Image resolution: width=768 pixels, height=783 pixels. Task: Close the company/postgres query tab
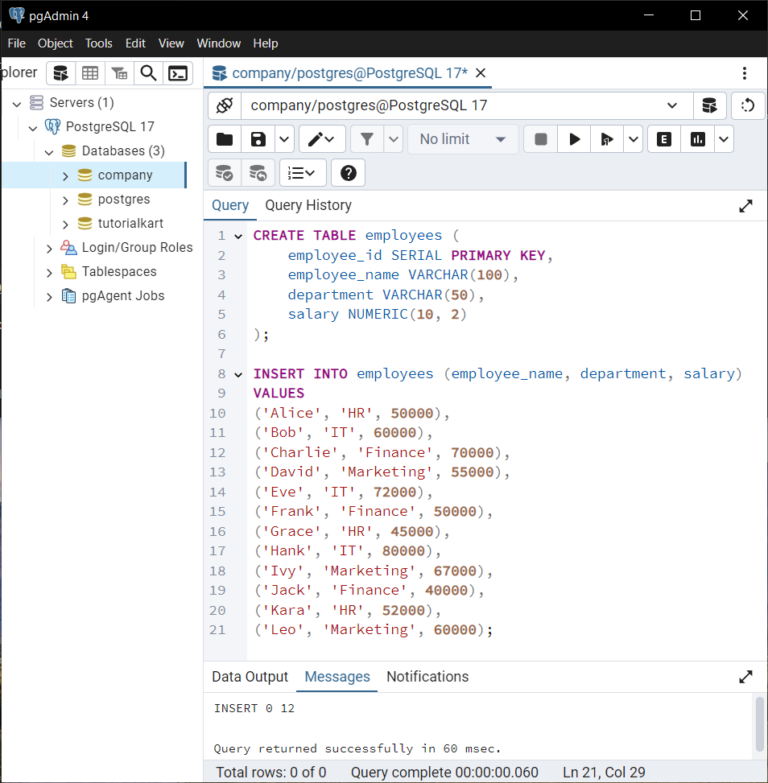coord(480,73)
